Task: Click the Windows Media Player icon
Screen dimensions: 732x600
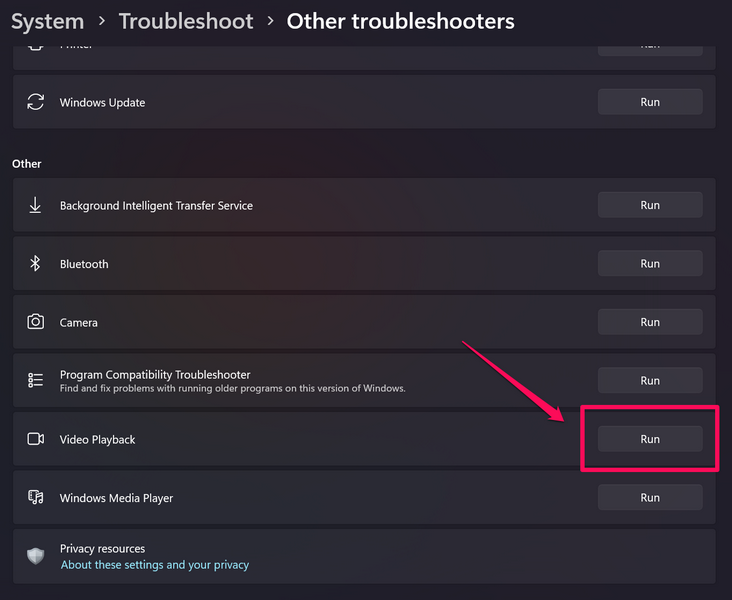Action: 36,497
